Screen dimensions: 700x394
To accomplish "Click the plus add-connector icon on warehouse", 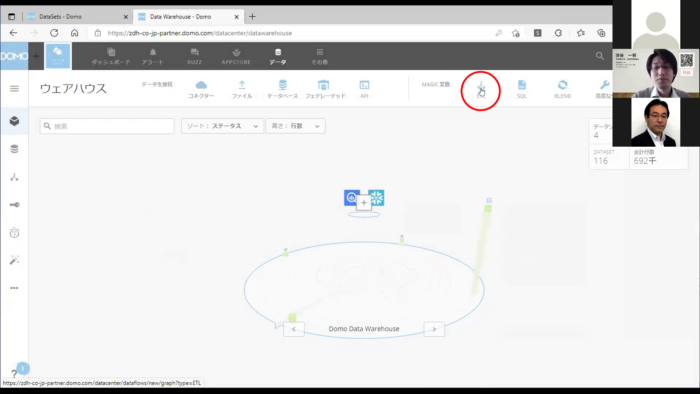I will (x=364, y=203).
